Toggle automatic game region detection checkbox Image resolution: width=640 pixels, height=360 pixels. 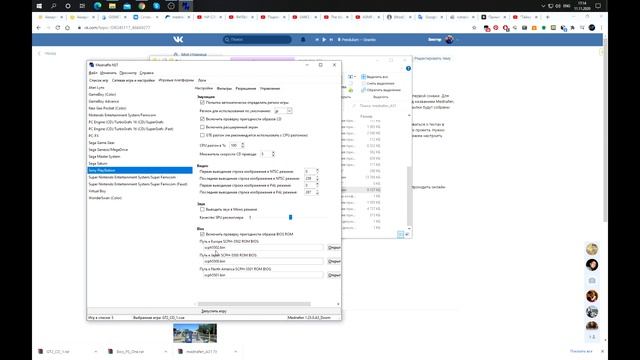(x=202, y=102)
